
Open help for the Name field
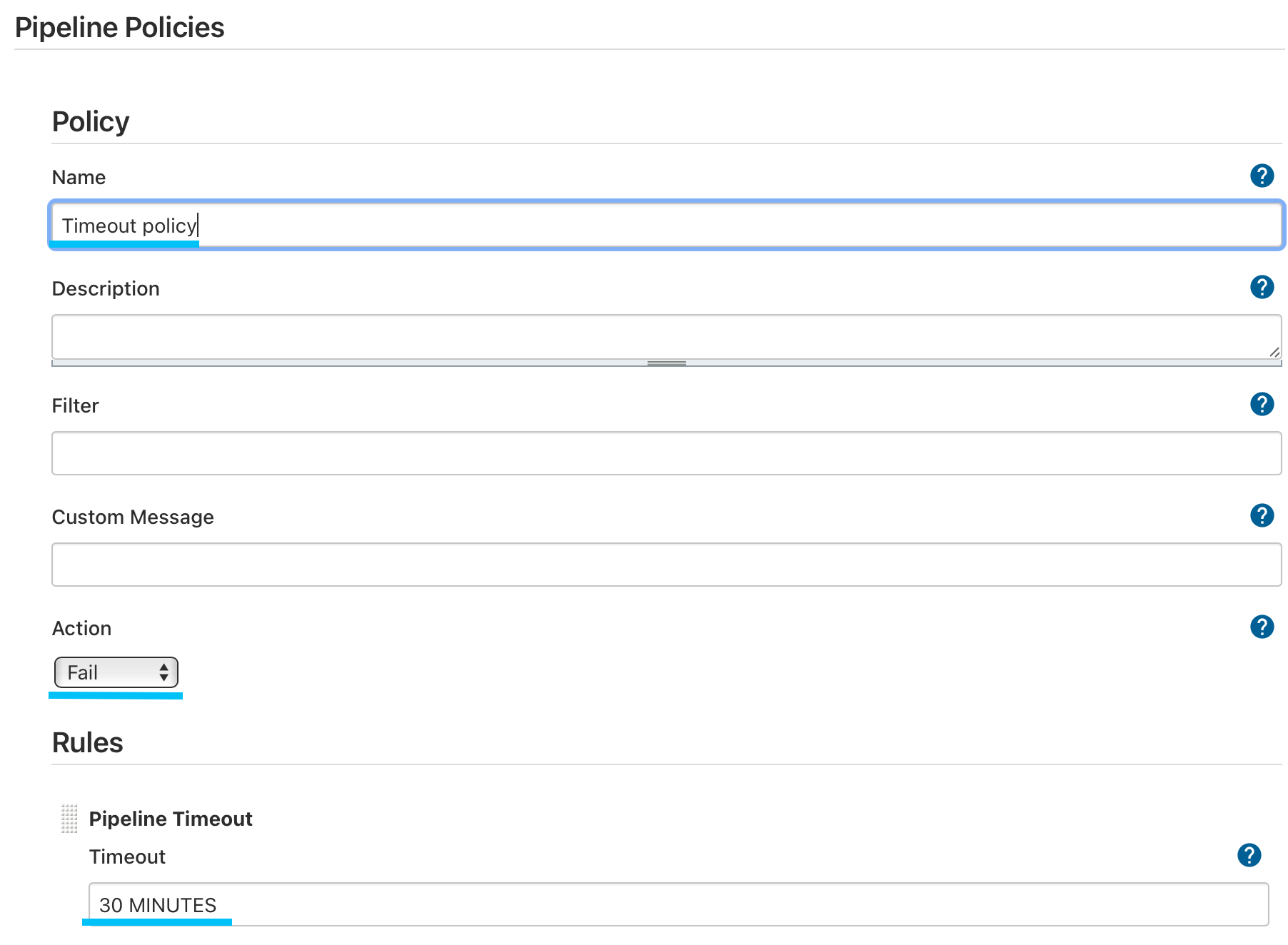[1262, 176]
